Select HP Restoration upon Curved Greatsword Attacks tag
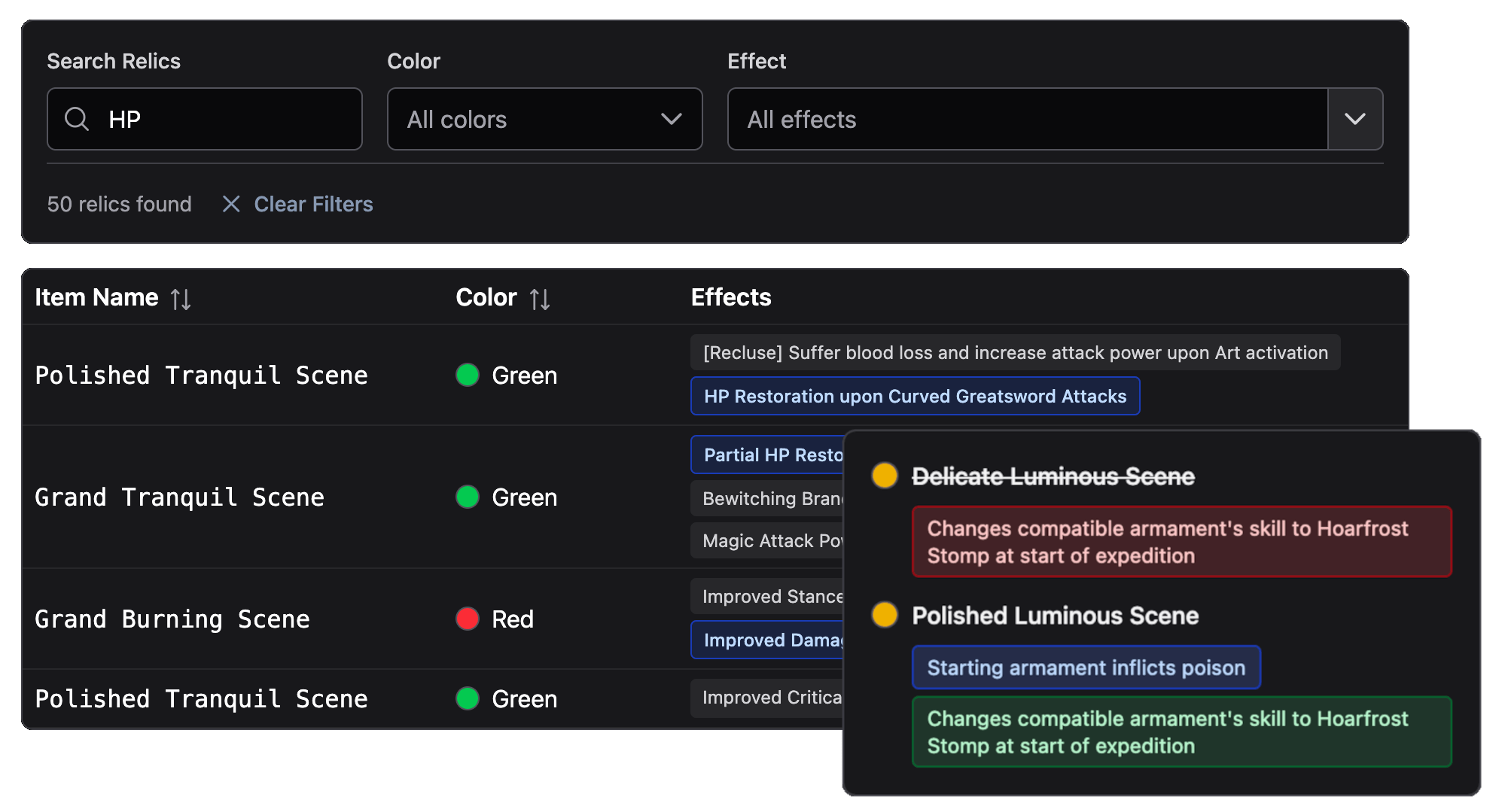This screenshot has height=812, width=1499. [x=915, y=396]
